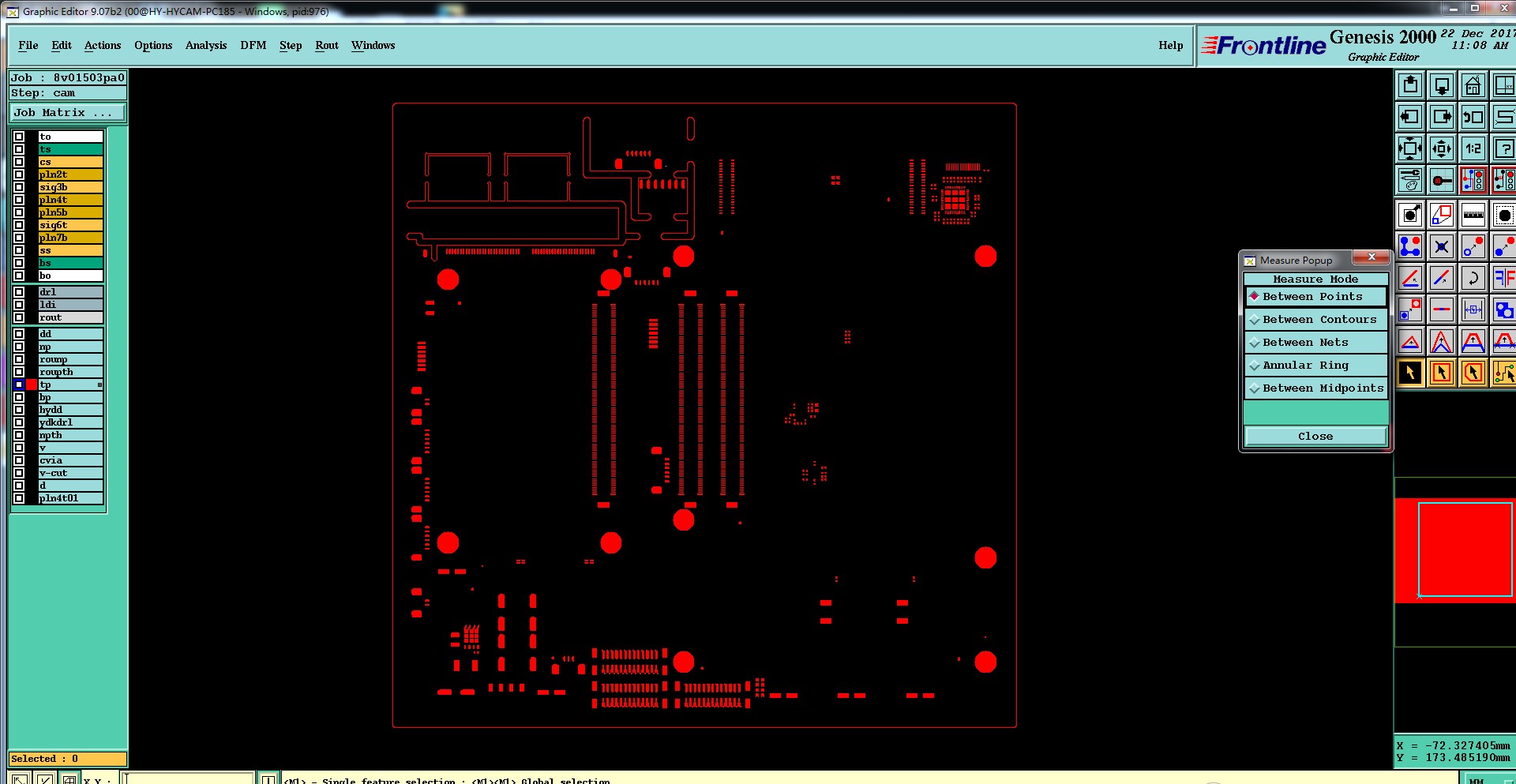Click Close in the Measure Popup
The width and height of the screenshot is (1516, 784).
[1315, 437]
